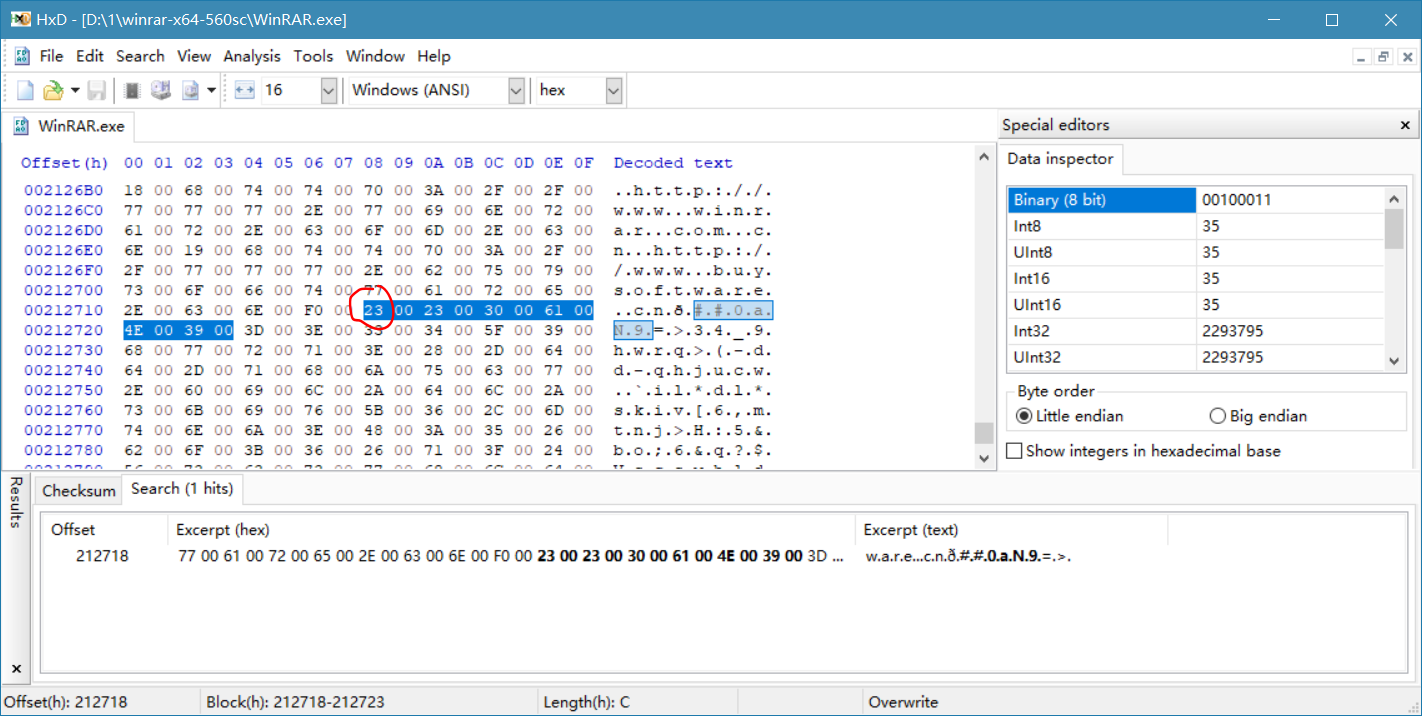Create a new file with the New icon

25,90
